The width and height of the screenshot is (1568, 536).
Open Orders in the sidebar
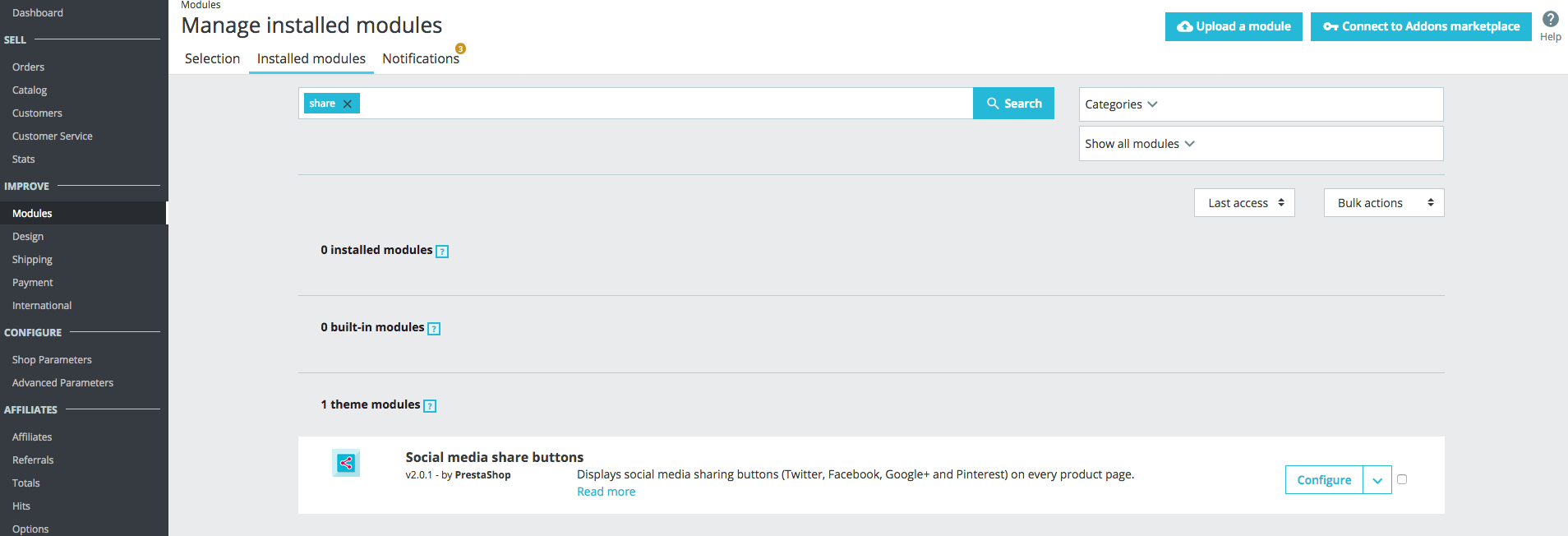pyautogui.click(x=29, y=67)
